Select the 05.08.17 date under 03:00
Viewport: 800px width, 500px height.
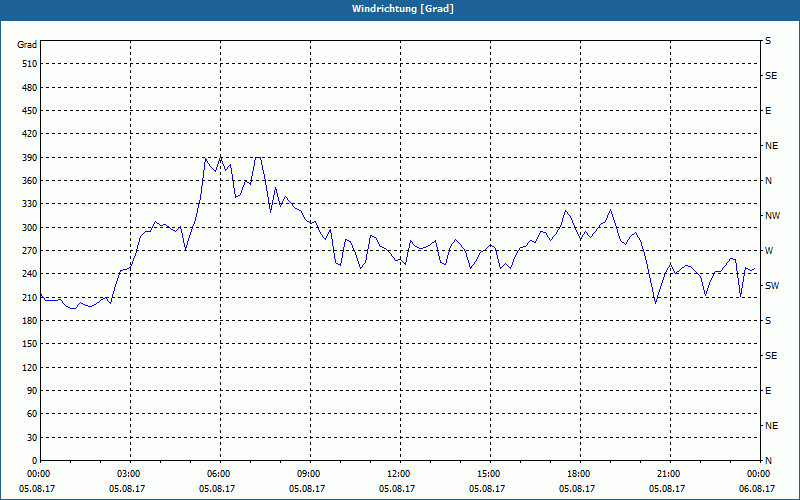127,489
